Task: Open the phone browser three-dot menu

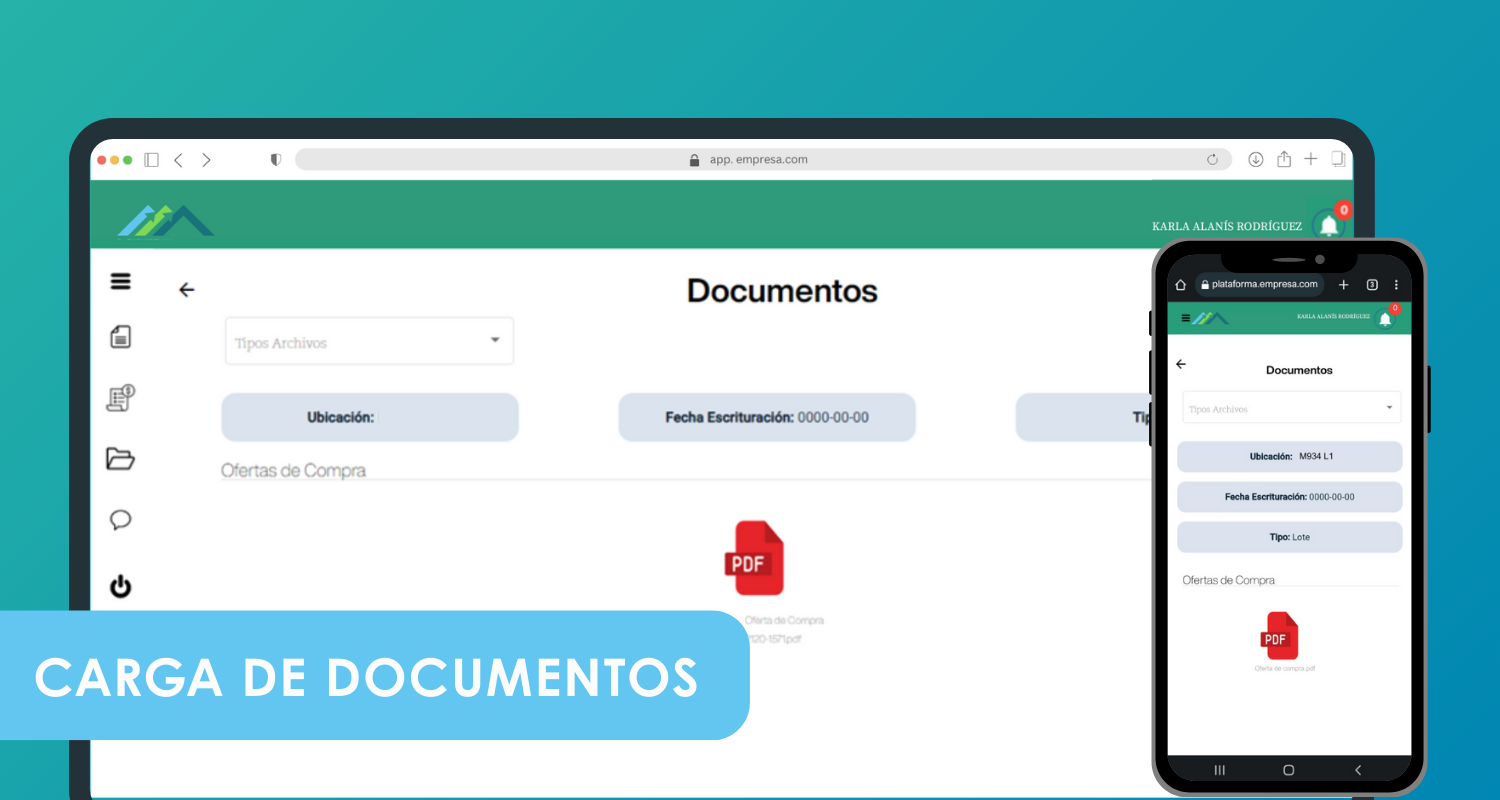Action: [1396, 285]
